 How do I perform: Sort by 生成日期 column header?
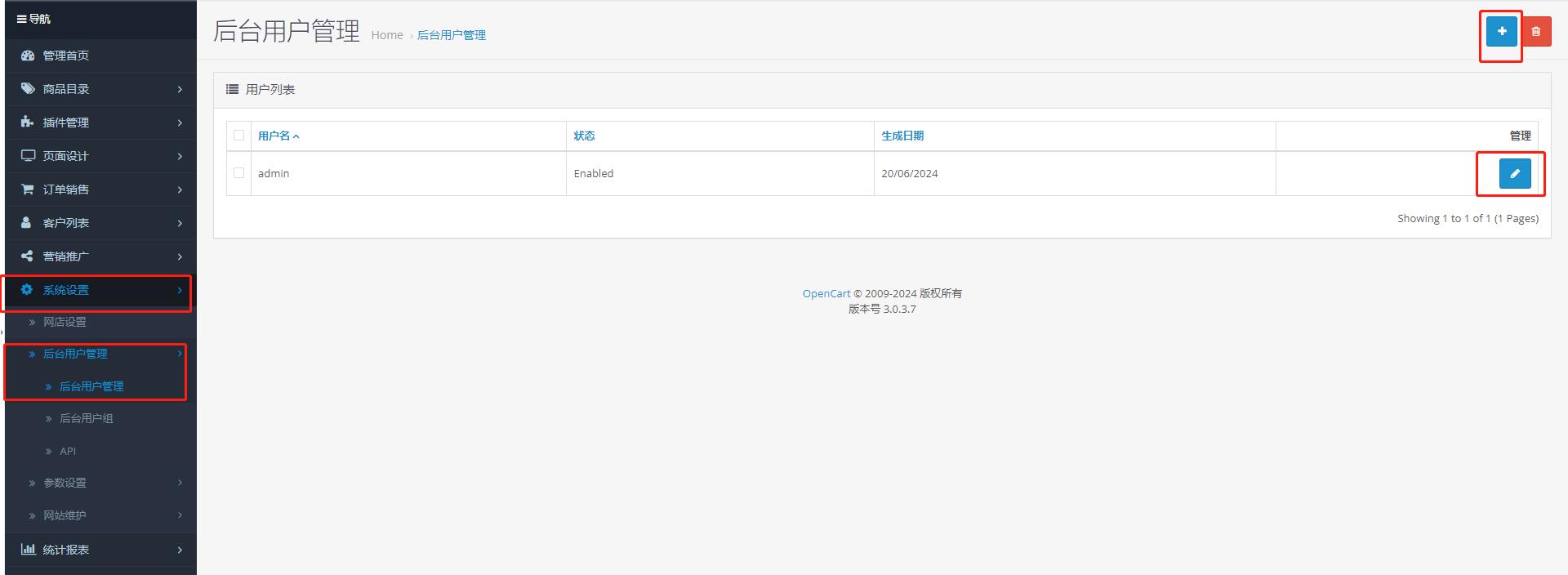click(902, 136)
